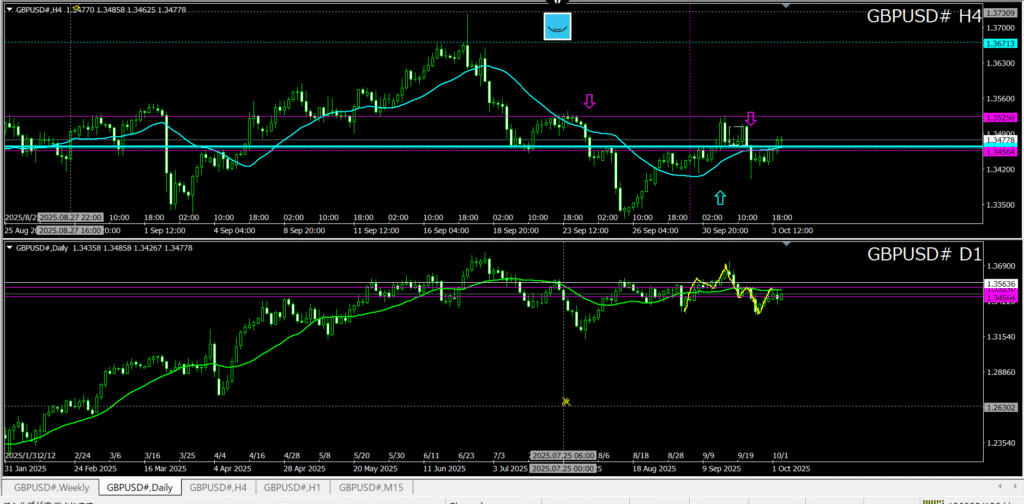Viewport: 1024px width, 504px height.
Task: Open the GBPUSD#,H1 chart tab
Action: pos(292,487)
